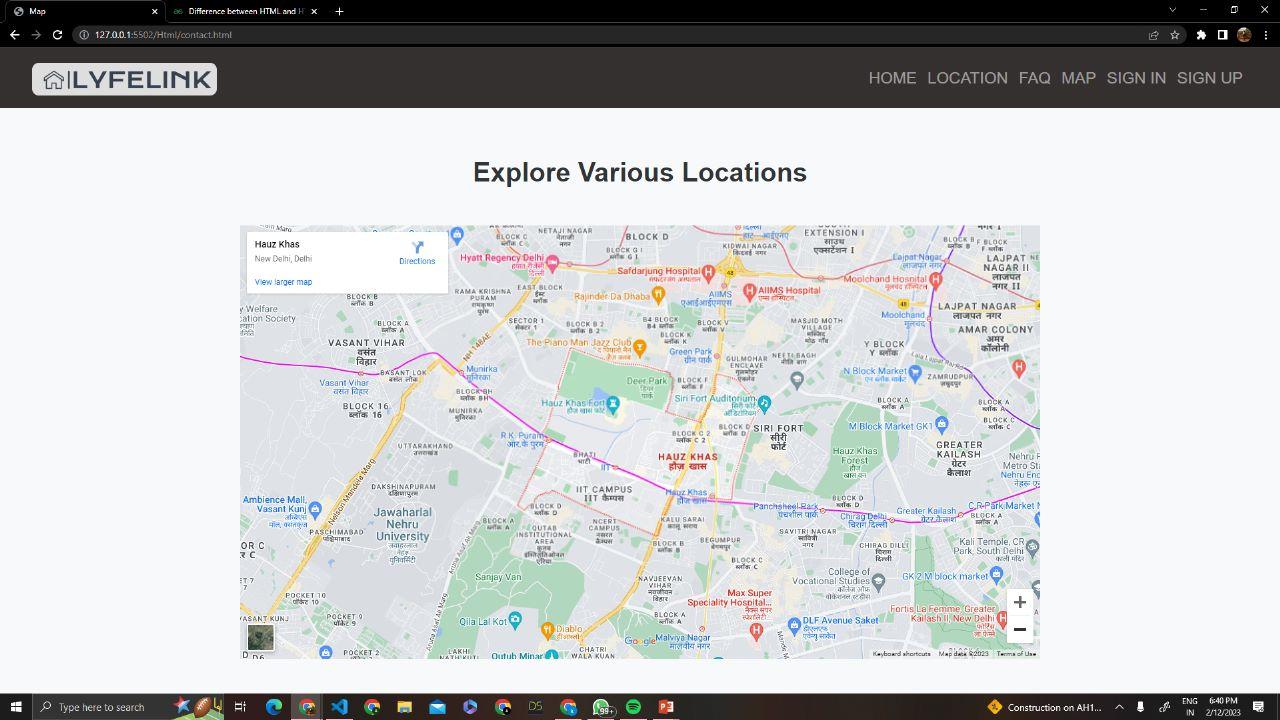Viewport: 1280px width, 720px height.
Task: Click the Moolchand Hospital marker
Action: coord(936,280)
